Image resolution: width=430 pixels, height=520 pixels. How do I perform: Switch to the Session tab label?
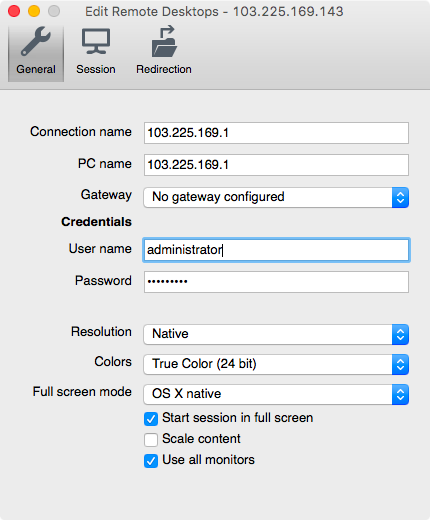[x=96, y=69]
